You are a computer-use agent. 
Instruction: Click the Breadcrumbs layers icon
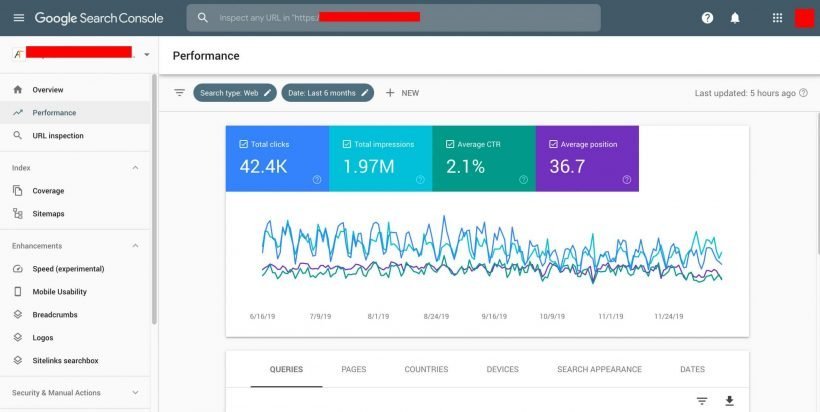coord(18,314)
